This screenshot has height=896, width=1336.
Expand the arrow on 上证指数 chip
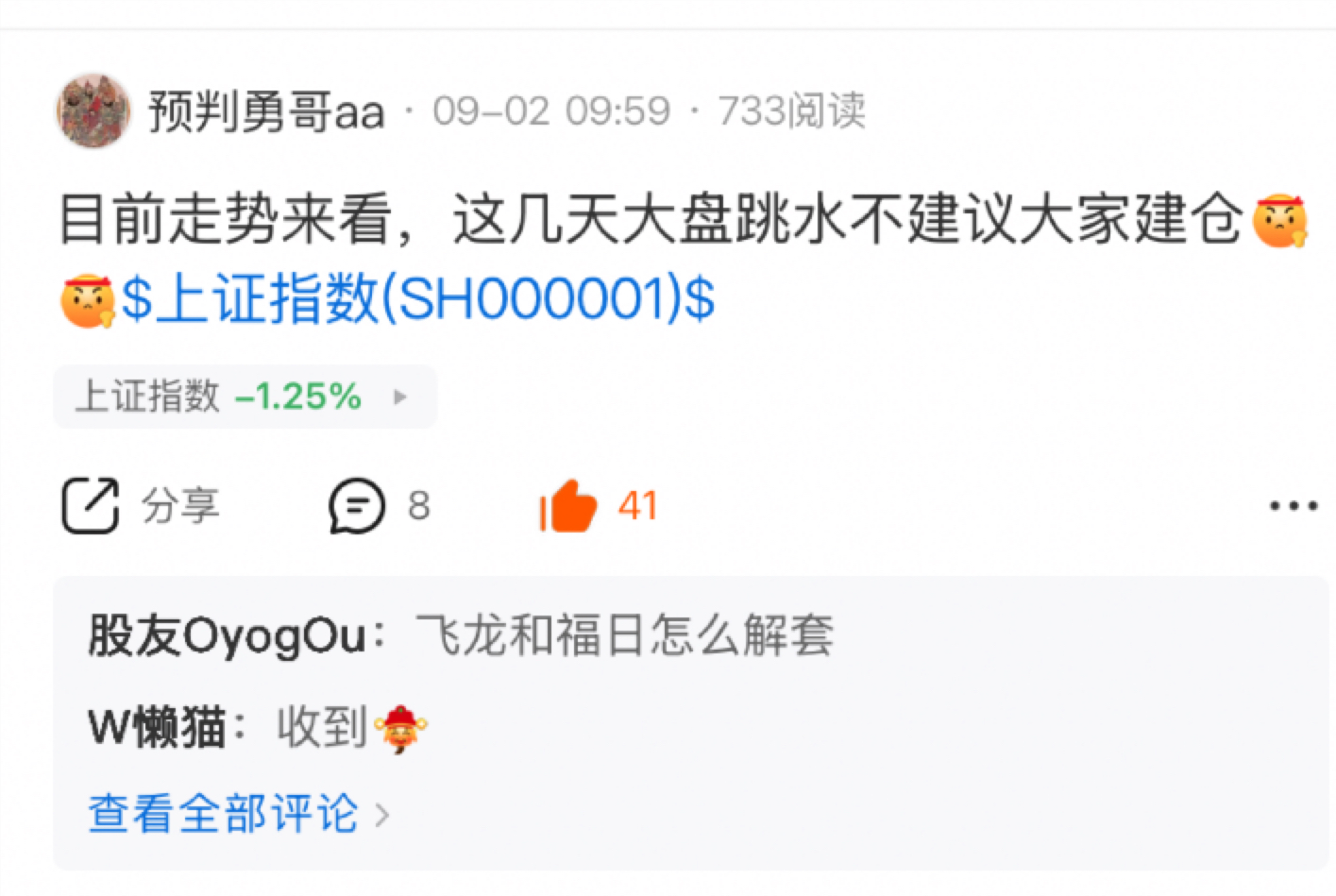tap(400, 397)
